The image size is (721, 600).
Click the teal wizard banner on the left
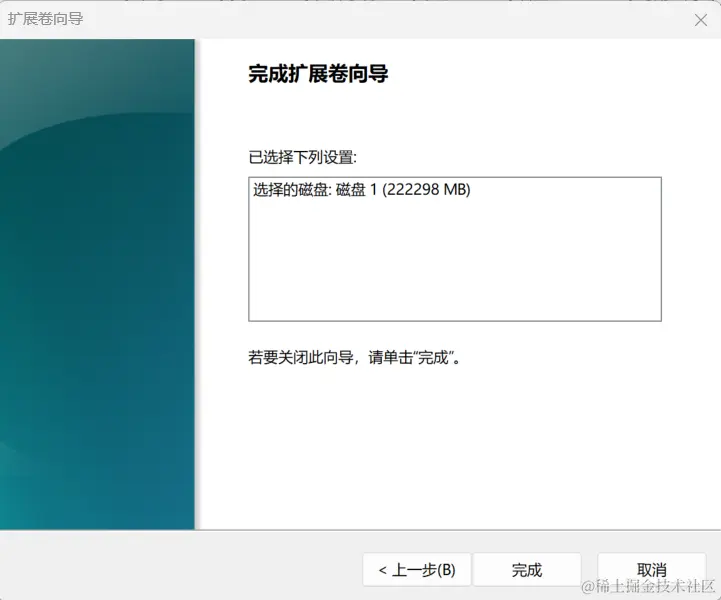click(97, 284)
